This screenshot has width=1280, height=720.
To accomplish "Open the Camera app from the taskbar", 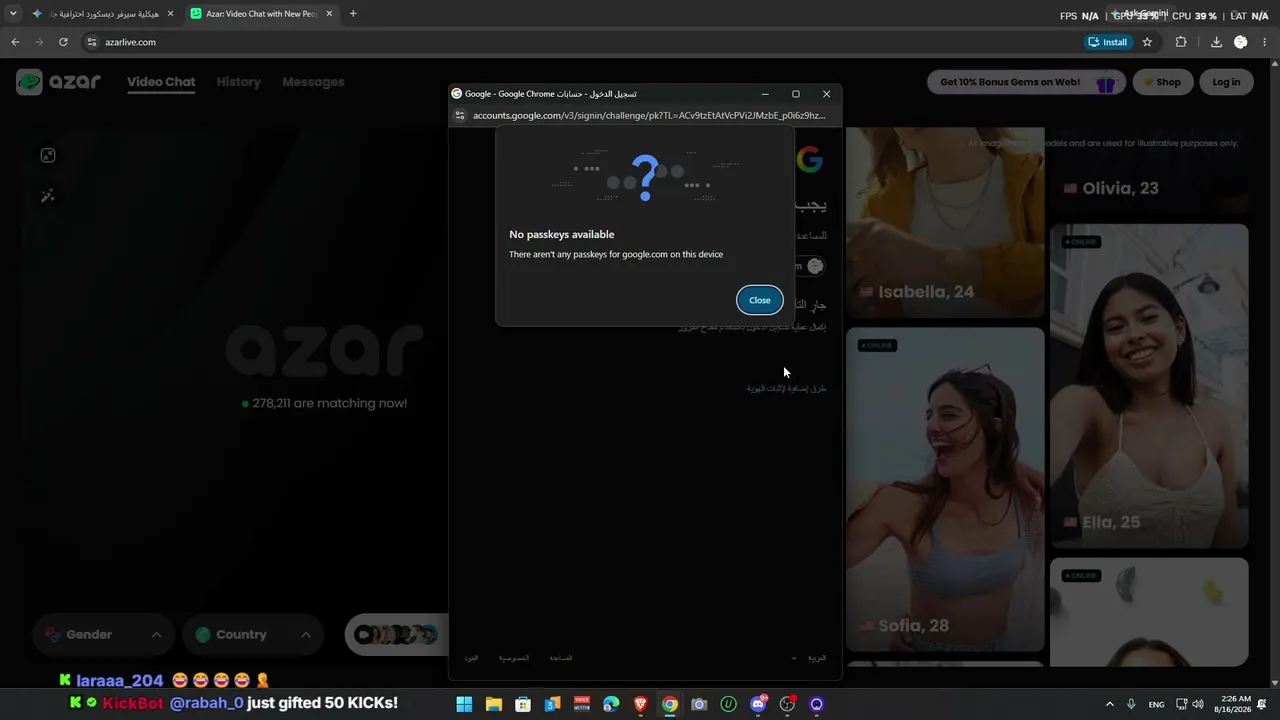I will click(699, 704).
